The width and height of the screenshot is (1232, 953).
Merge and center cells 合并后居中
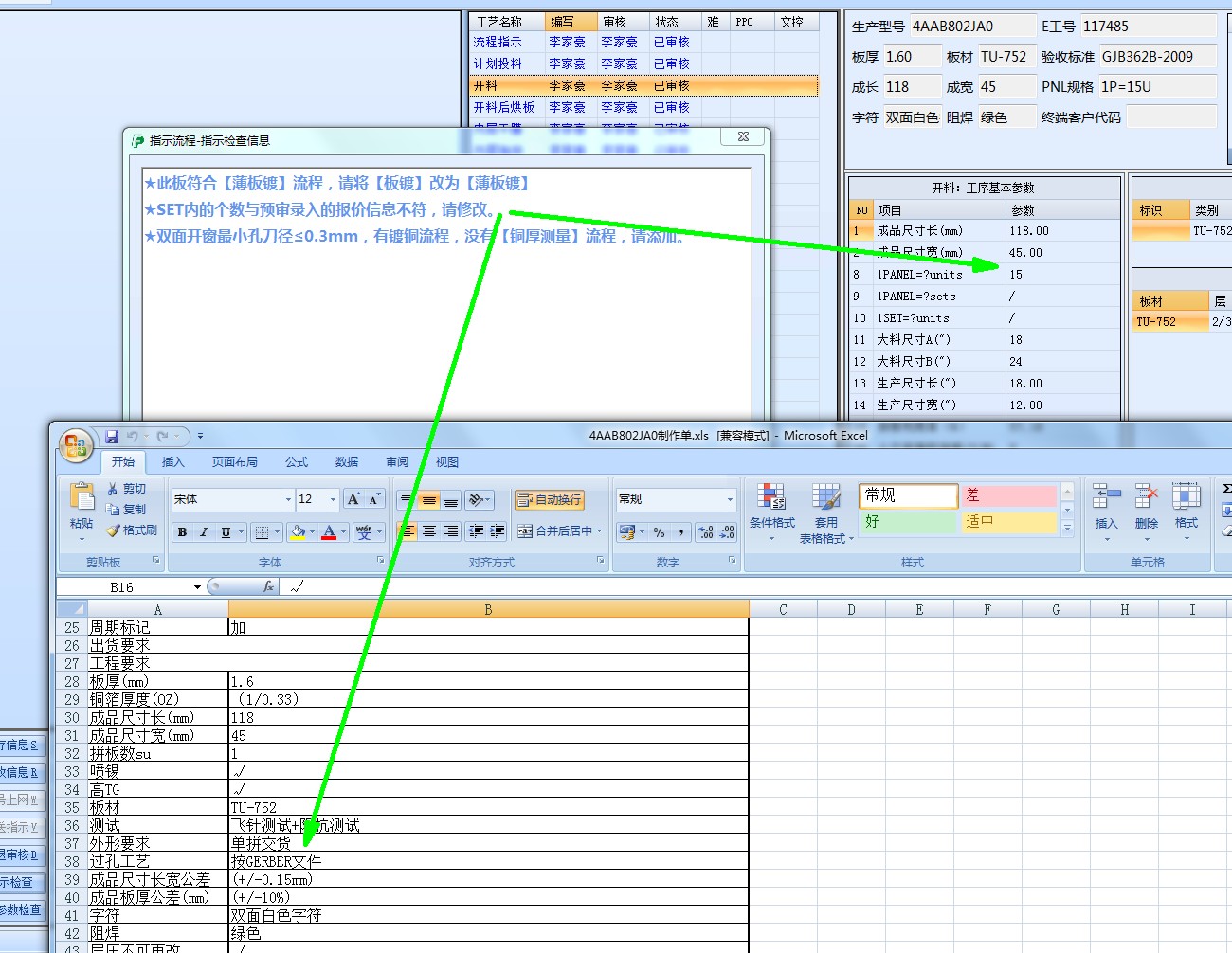(554, 531)
